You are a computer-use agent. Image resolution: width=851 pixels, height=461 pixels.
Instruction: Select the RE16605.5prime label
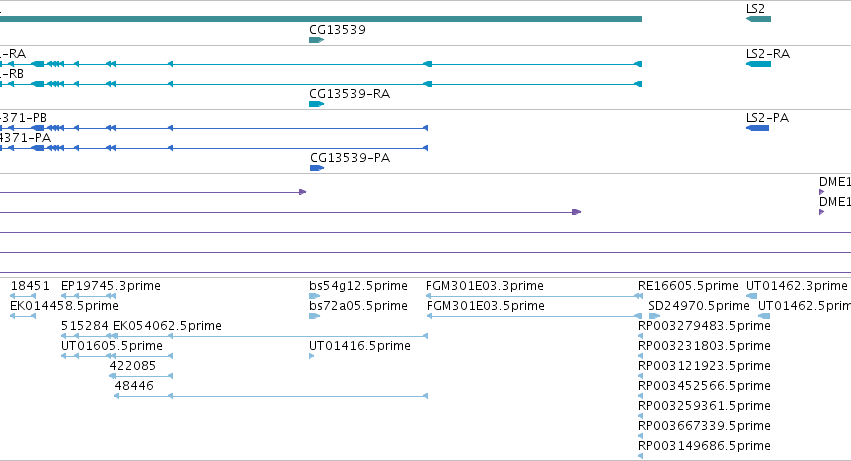click(688, 286)
